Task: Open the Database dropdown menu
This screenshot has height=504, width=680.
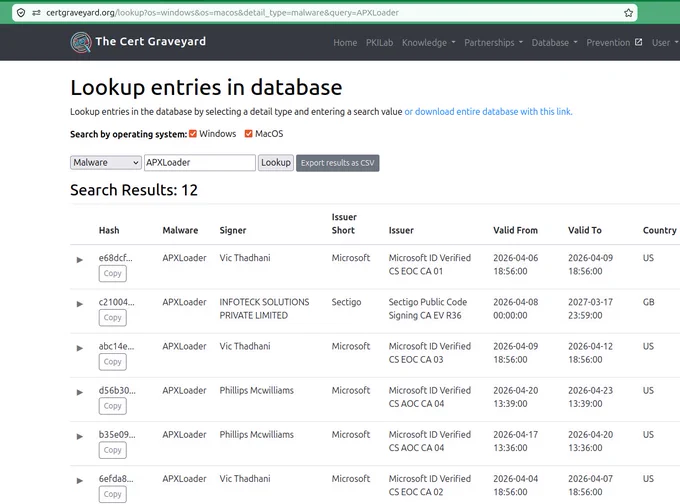Action: (x=554, y=43)
